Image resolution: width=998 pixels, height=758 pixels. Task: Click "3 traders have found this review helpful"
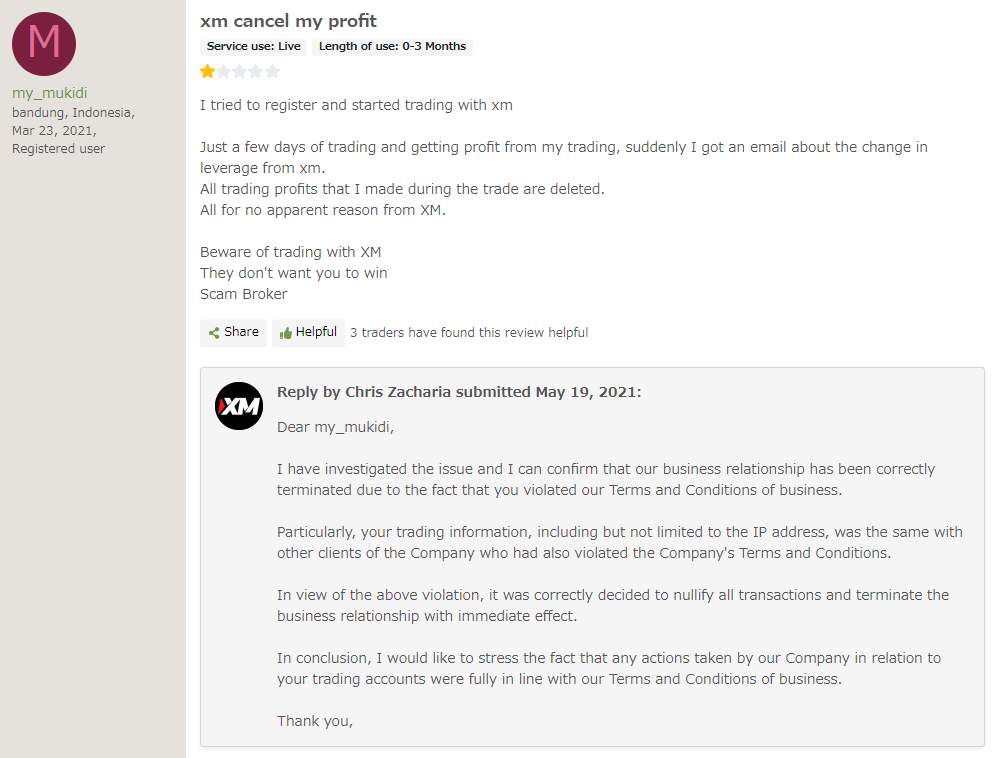(x=469, y=332)
